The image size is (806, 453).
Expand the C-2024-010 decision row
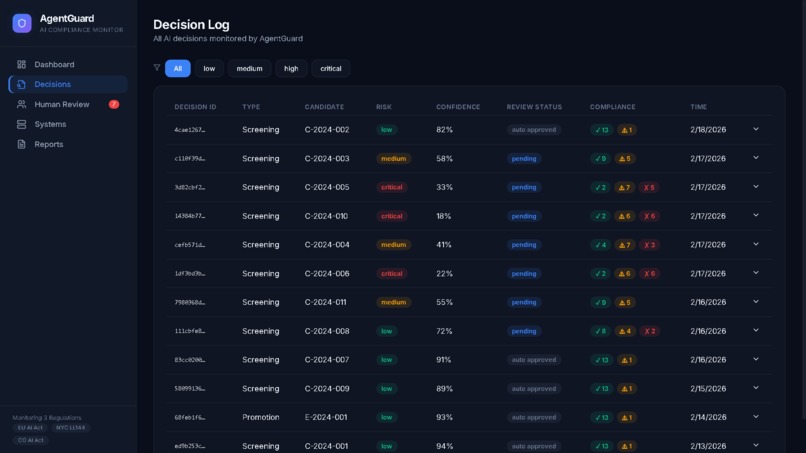[x=756, y=215]
